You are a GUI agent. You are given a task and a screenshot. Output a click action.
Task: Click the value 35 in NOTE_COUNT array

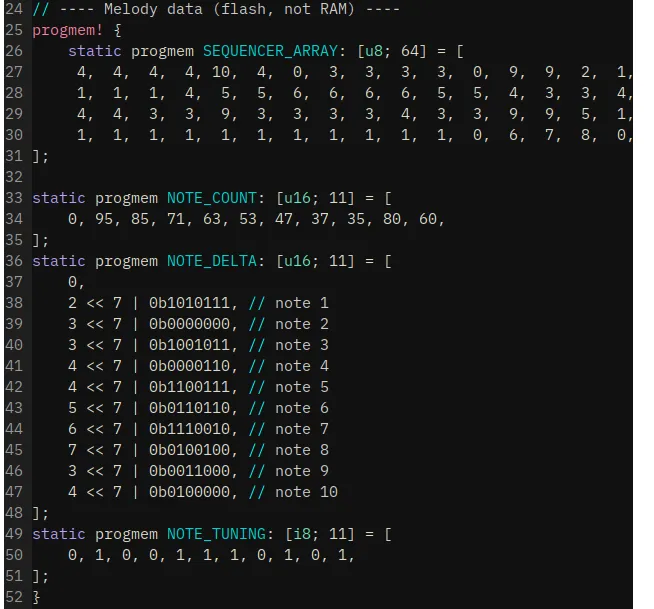pos(356,219)
